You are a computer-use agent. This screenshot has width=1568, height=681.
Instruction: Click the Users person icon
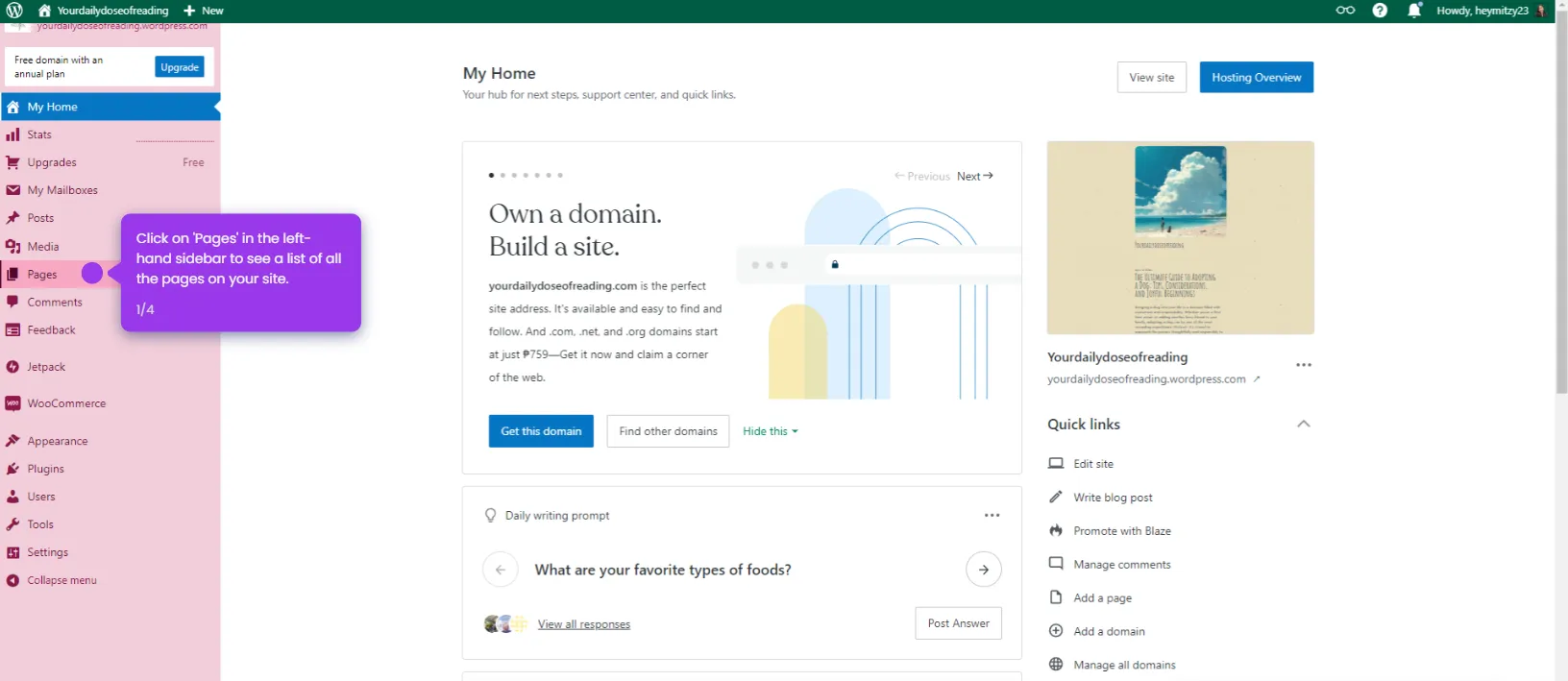tap(12, 497)
